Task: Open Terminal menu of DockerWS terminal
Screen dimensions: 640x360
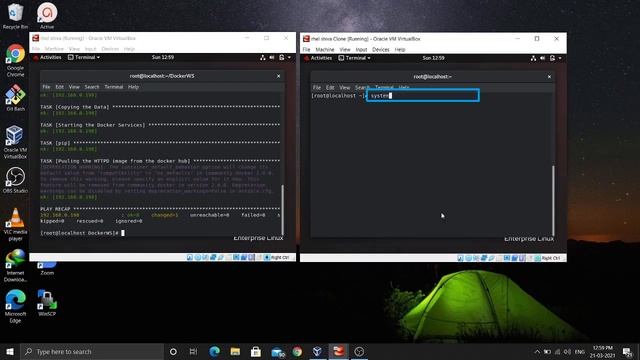Action: pyautogui.click(x=113, y=87)
